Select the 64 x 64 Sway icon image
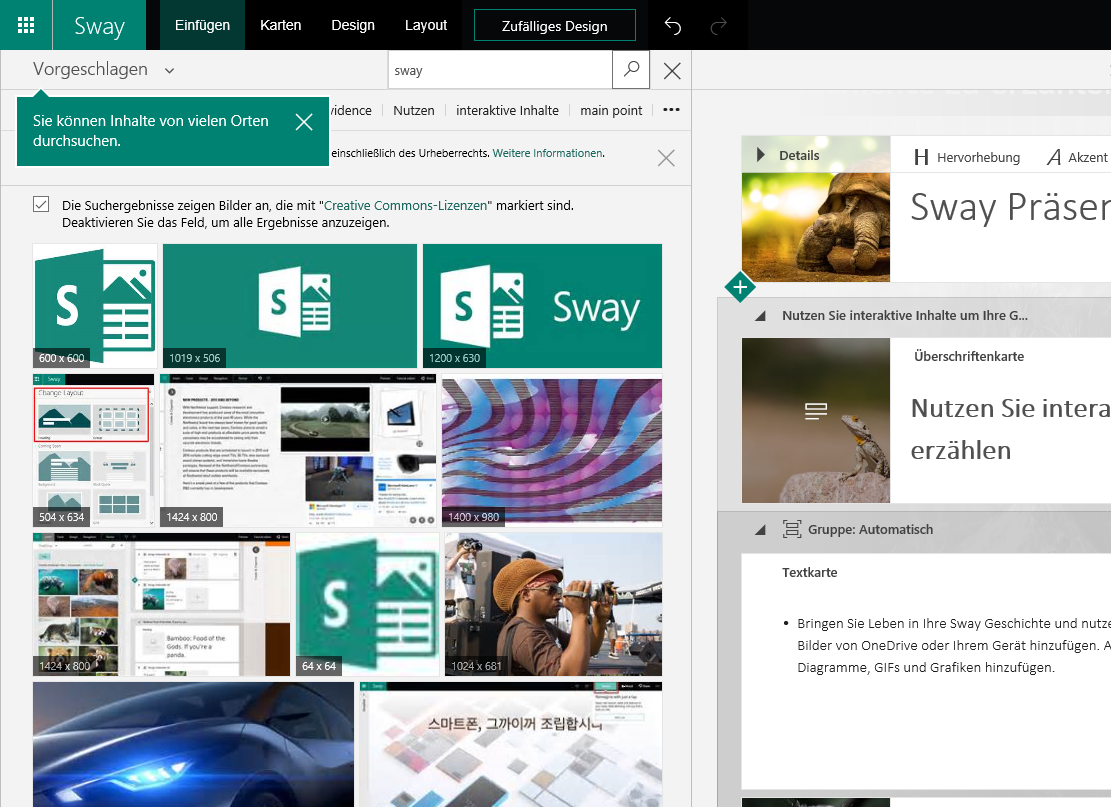The image size is (1111, 807). 368,604
